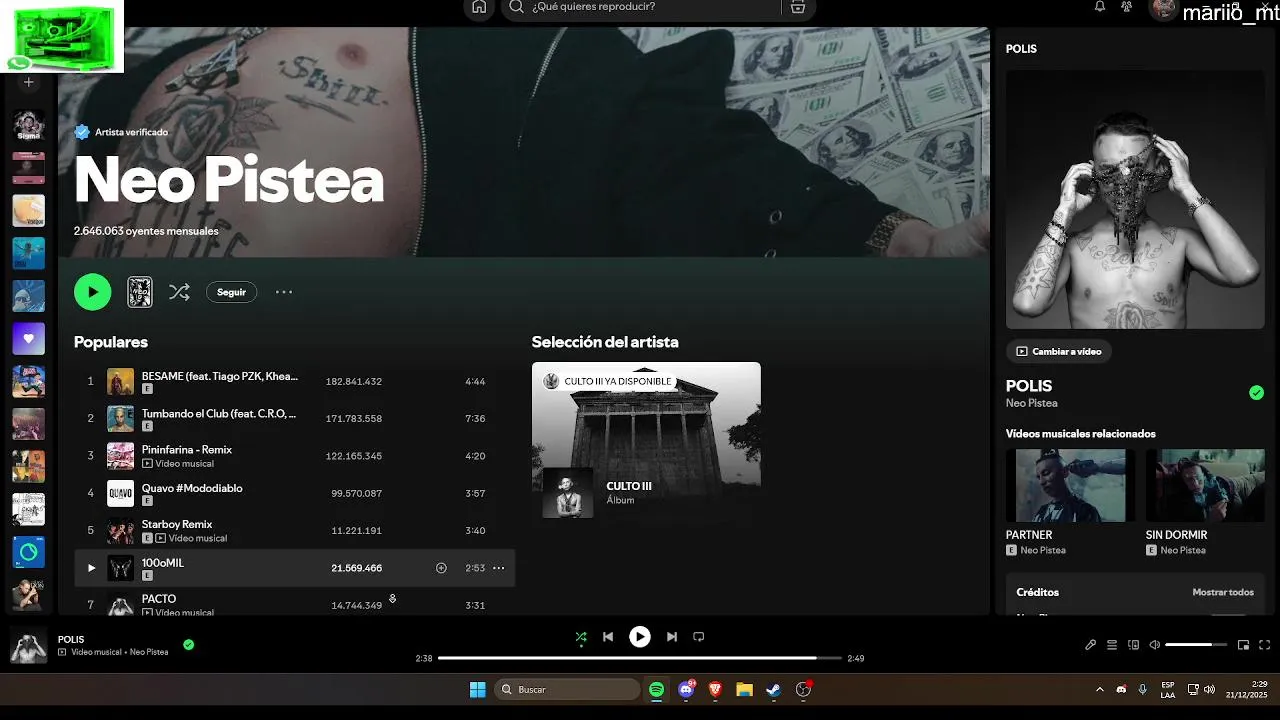Expand credits with Mostrar todos
The width and height of the screenshot is (1280, 720).
click(x=1223, y=592)
